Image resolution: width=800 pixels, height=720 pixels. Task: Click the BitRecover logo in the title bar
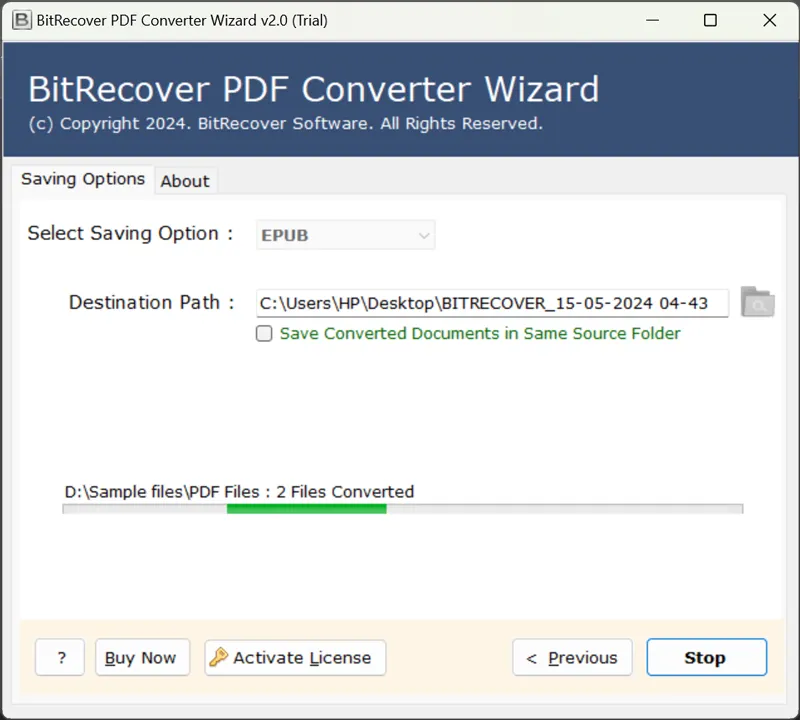(21, 20)
